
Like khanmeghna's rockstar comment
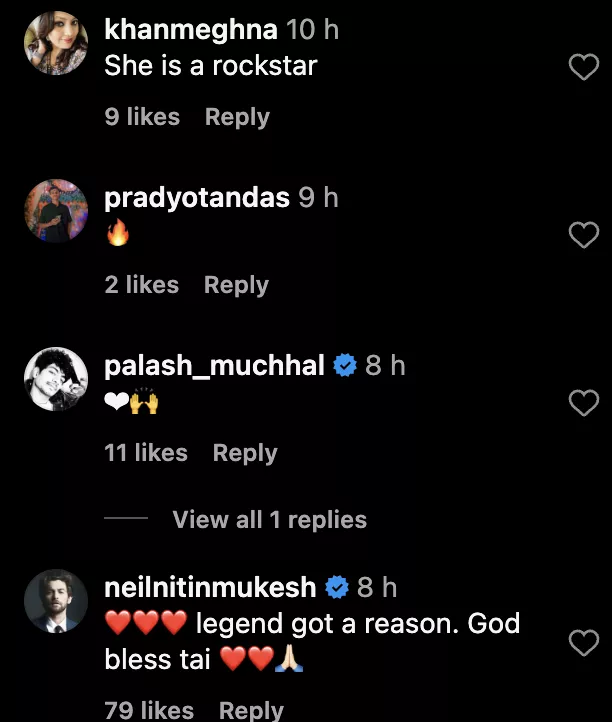click(x=583, y=67)
